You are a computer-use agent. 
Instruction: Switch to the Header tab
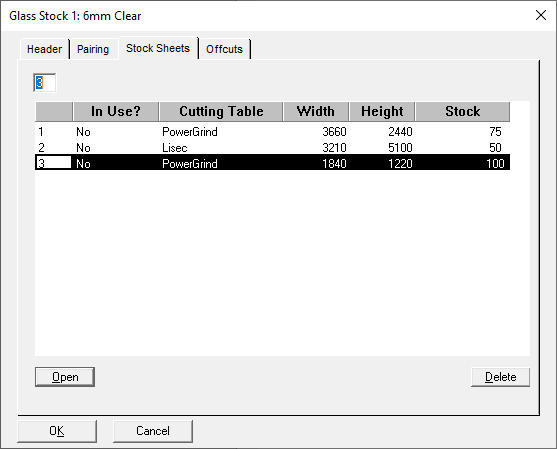click(44, 49)
